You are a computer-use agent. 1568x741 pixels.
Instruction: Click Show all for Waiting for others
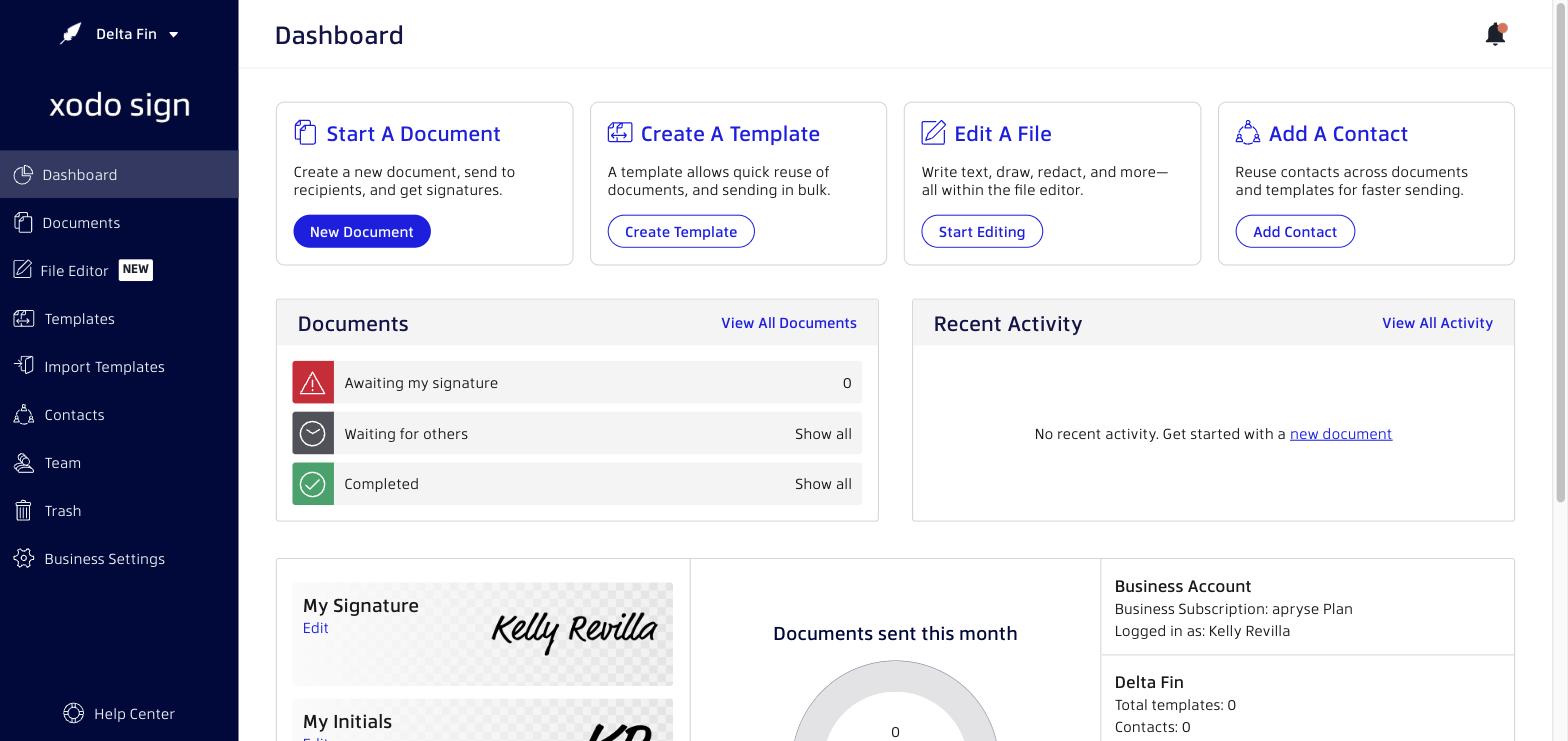point(823,434)
